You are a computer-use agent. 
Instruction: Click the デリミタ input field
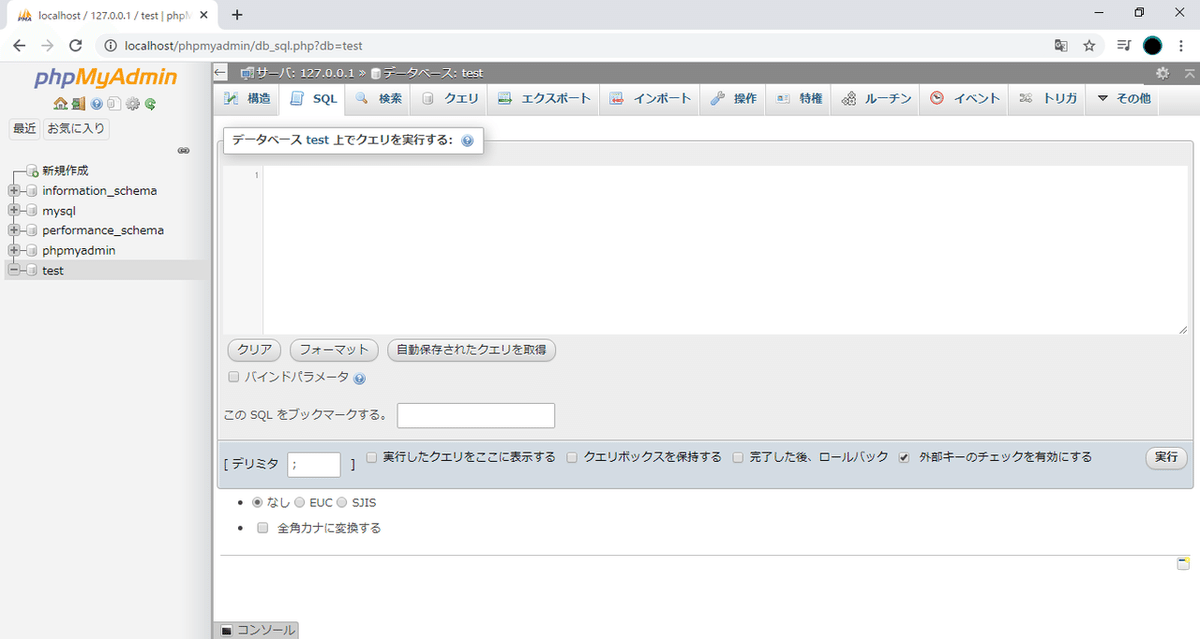pyautogui.click(x=314, y=464)
